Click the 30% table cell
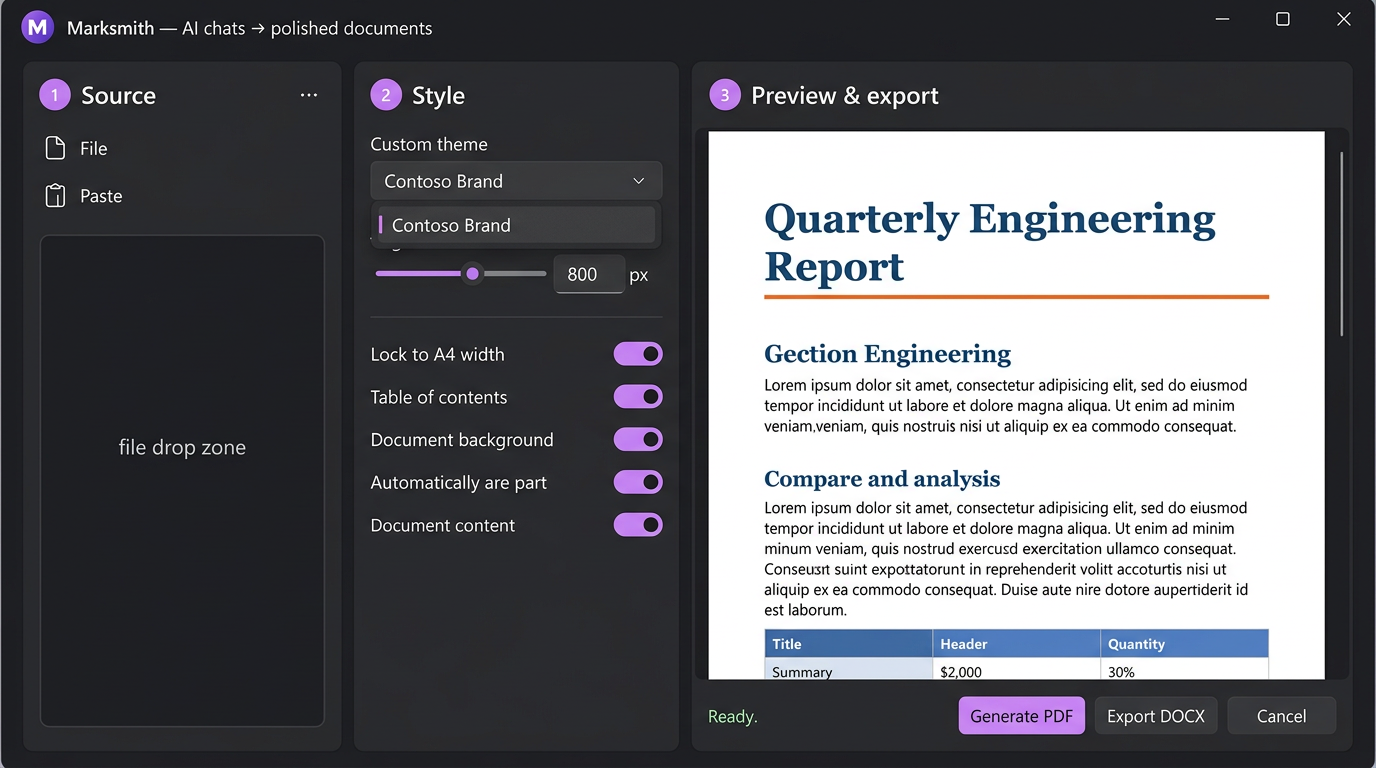This screenshot has width=1376, height=768. pyautogui.click(x=1184, y=670)
